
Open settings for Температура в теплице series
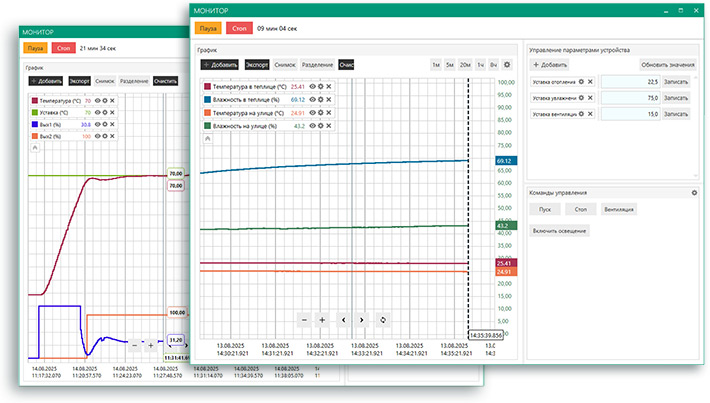[321, 86]
